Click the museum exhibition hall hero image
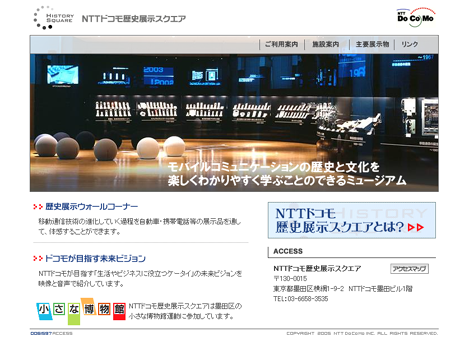The height and width of the screenshot is (360, 470). click(234, 123)
